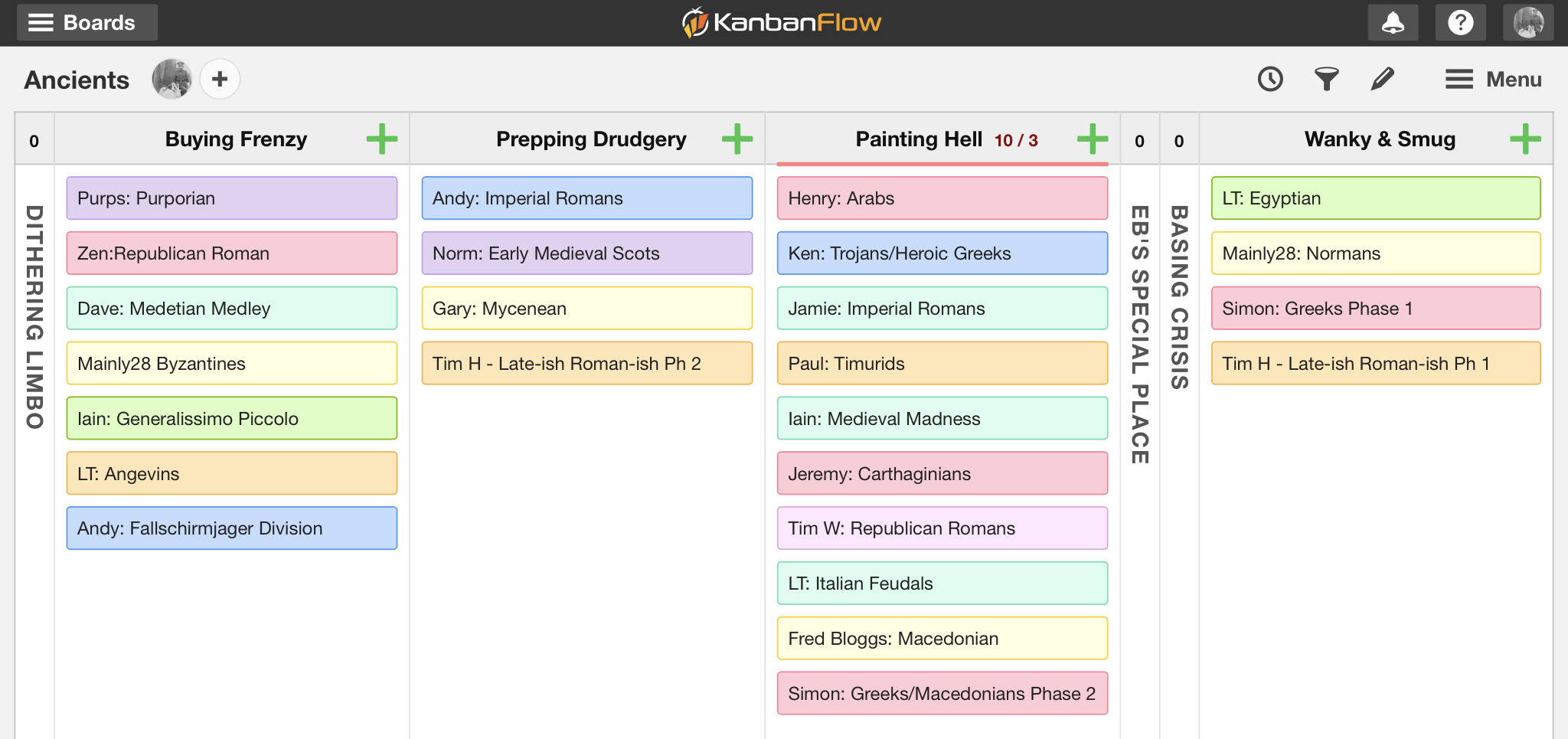
Task: Open the Tim H Late-ish Roman-ish Ph 1 card
Action: (x=1376, y=364)
